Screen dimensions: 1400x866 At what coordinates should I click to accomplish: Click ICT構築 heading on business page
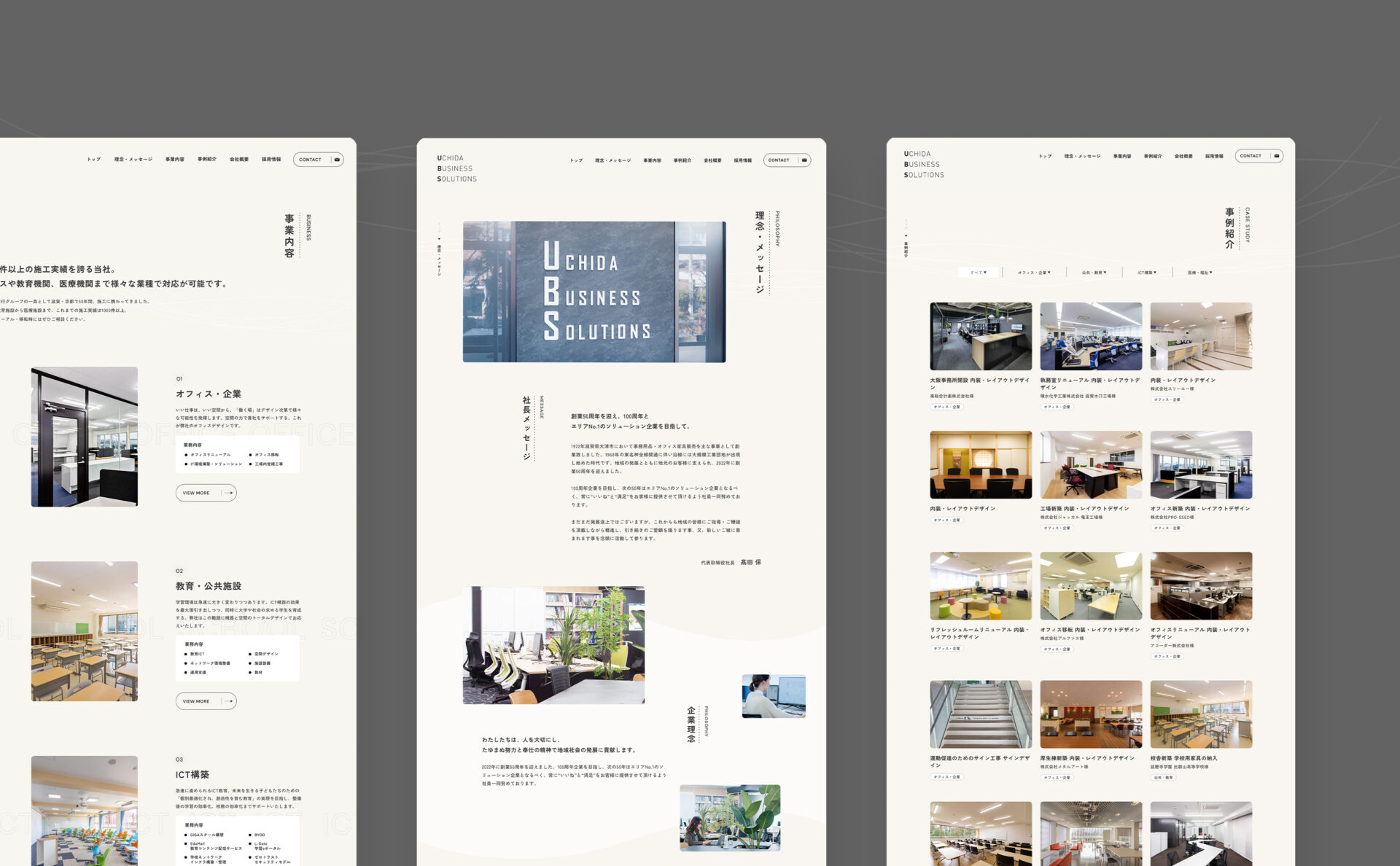point(192,775)
